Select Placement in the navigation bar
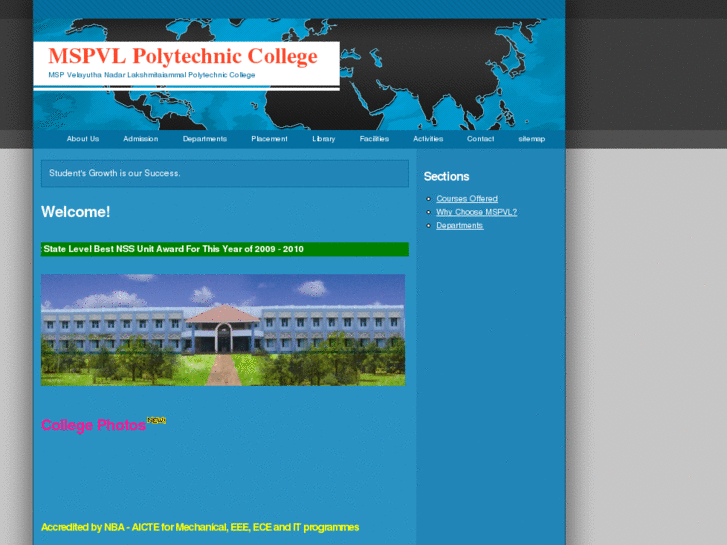 coord(269,139)
